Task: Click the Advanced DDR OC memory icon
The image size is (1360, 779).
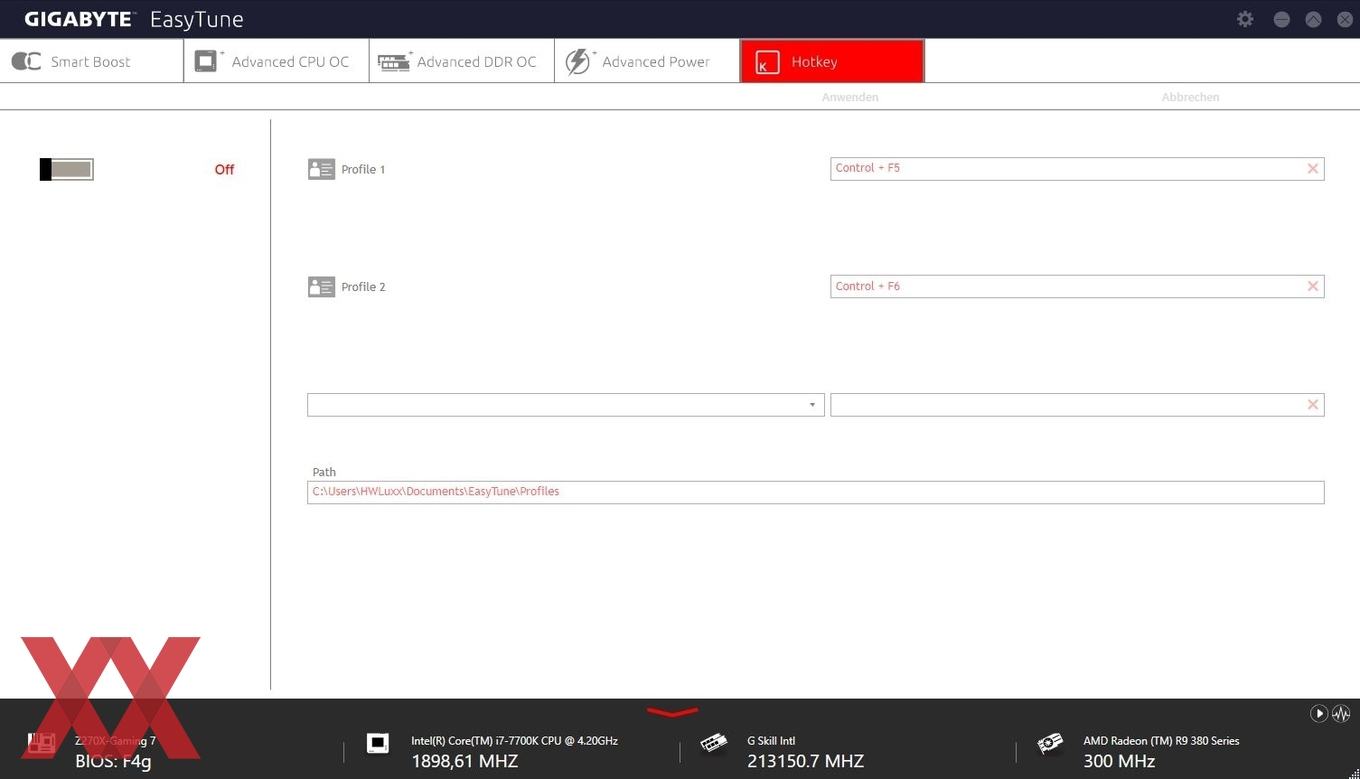Action: click(x=395, y=61)
